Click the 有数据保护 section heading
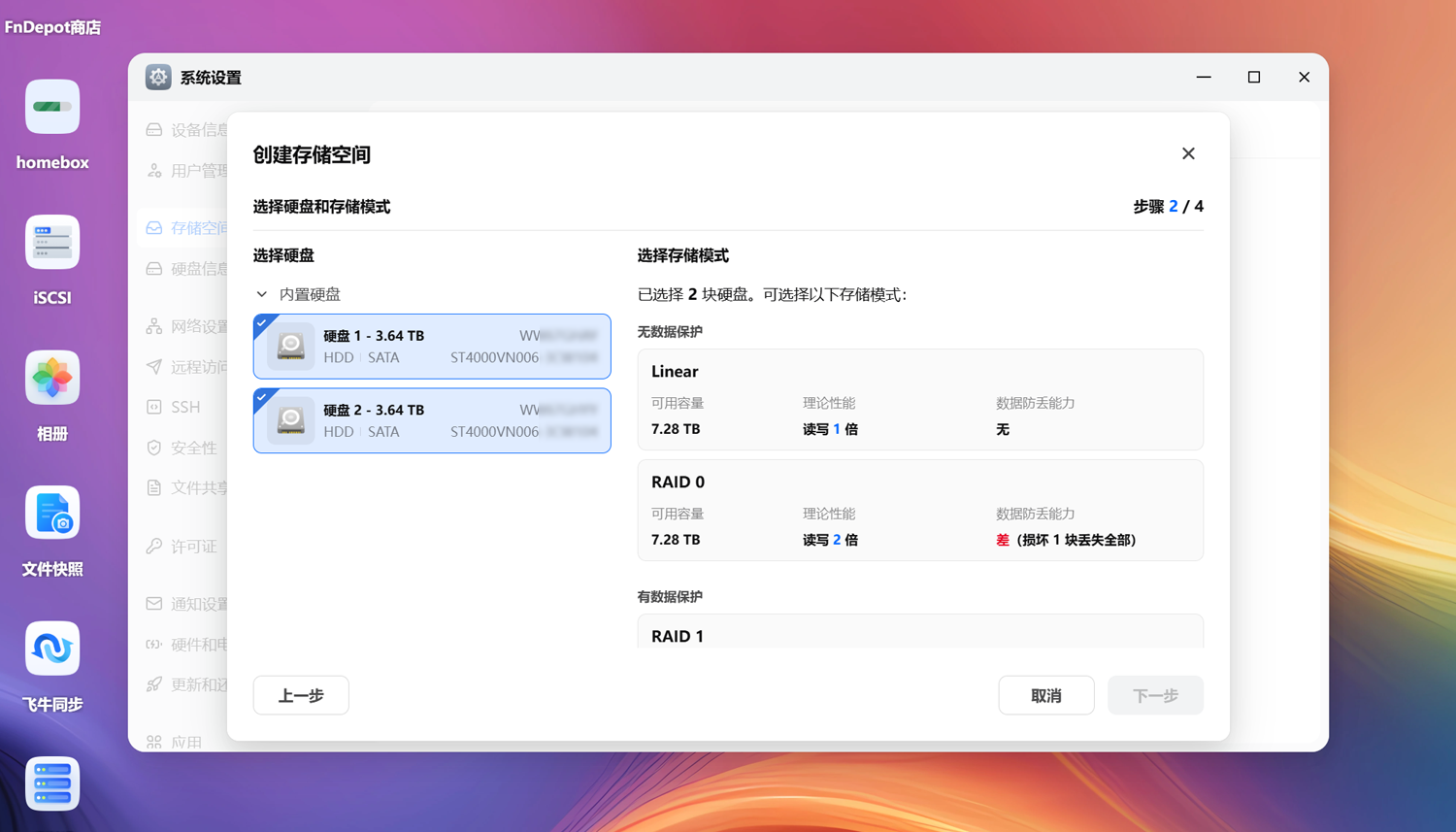This screenshot has width=1456, height=832. click(670, 597)
